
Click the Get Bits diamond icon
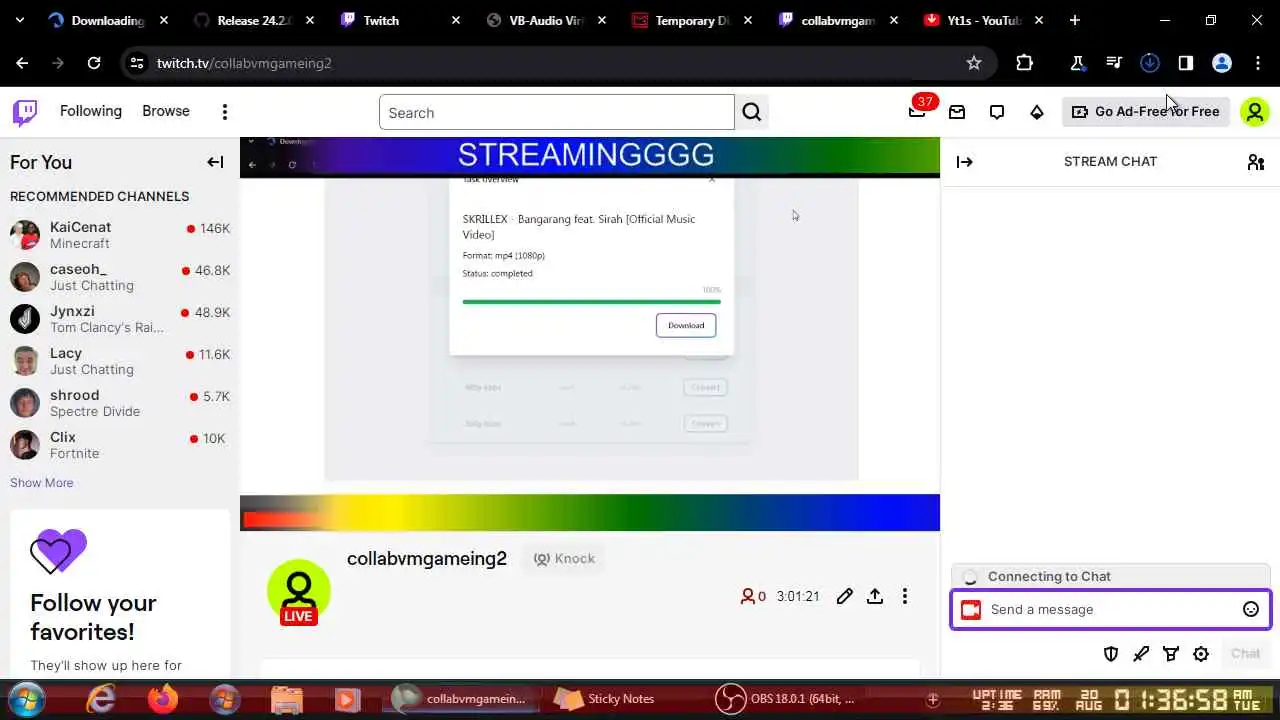point(1037,112)
